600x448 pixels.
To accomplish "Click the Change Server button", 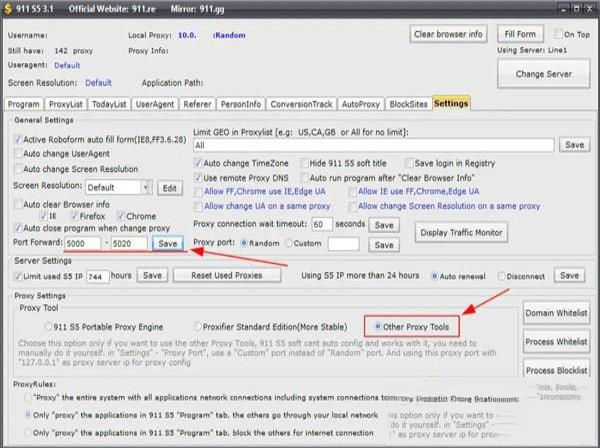I will point(543,74).
